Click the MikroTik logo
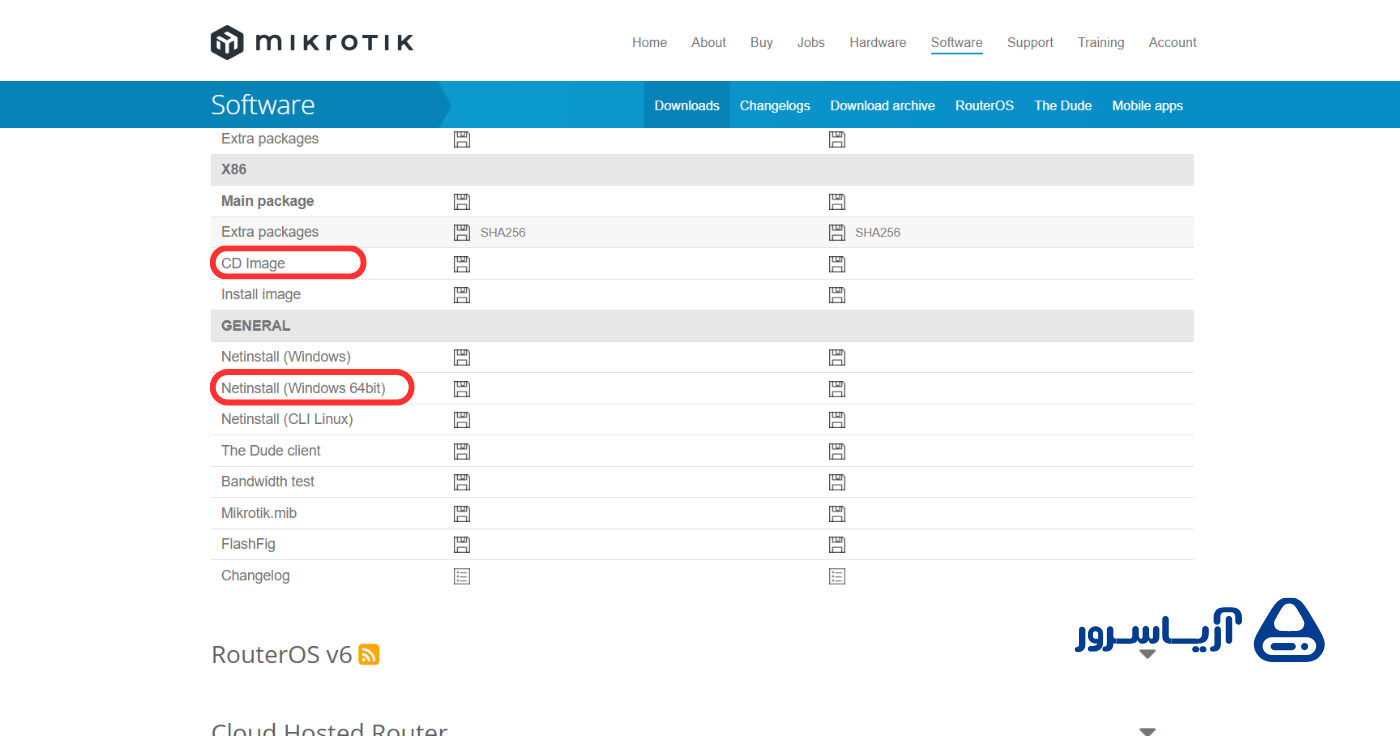Viewport: 1400px width, 736px height. coord(312,42)
